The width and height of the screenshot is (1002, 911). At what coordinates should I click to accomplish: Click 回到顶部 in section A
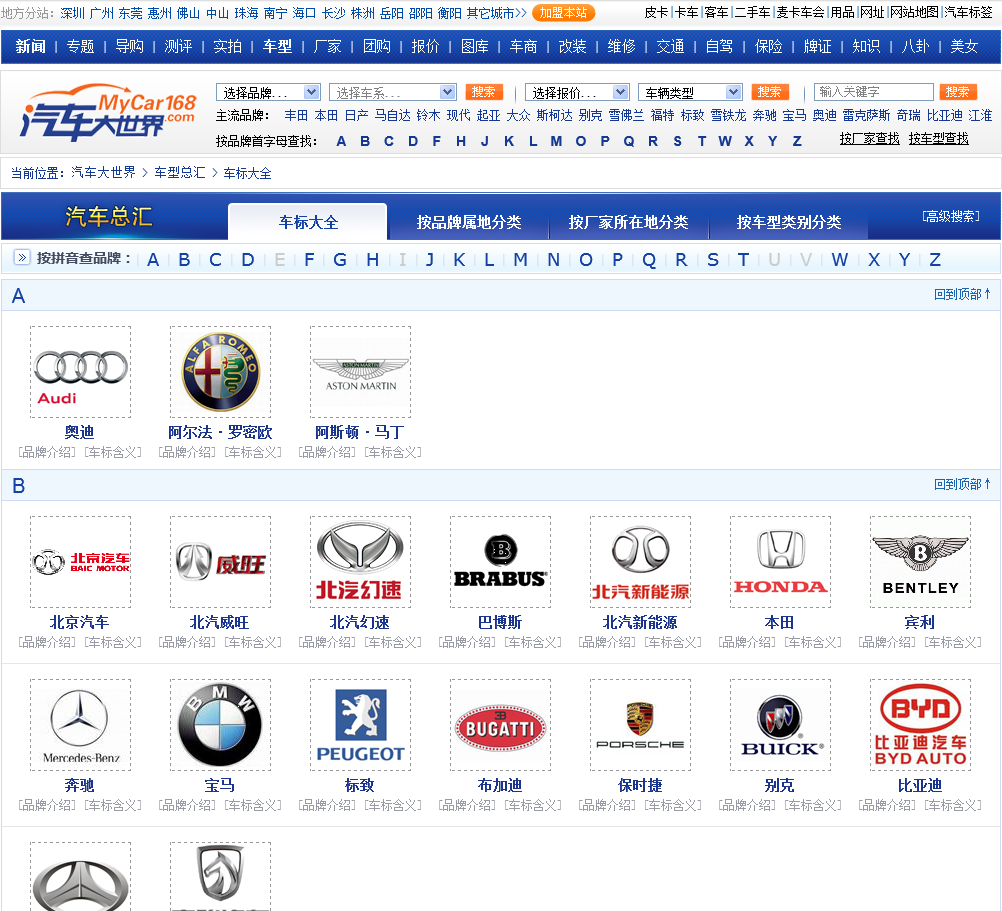[x=962, y=295]
